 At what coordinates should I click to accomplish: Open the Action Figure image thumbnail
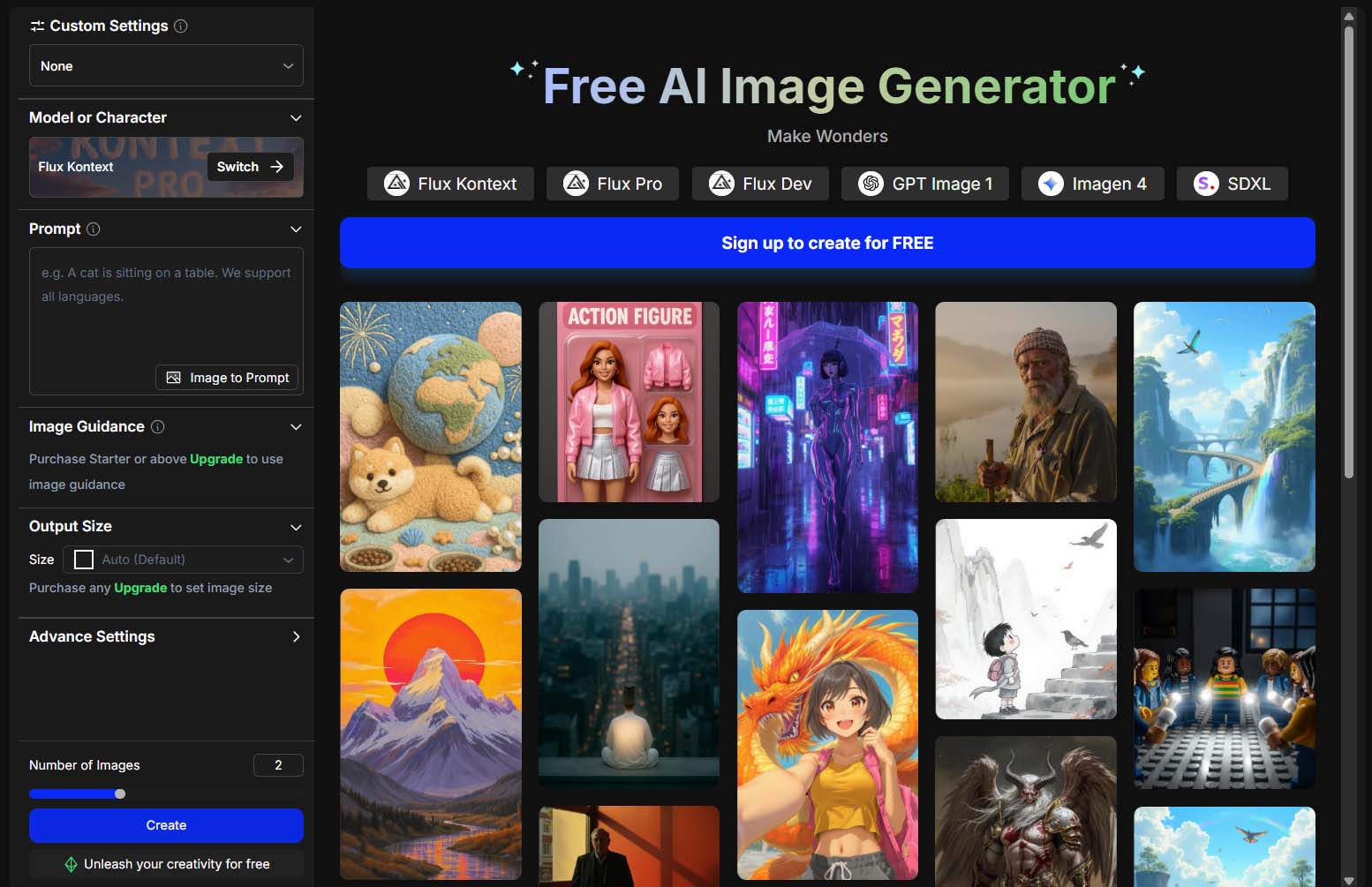click(629, 402)
